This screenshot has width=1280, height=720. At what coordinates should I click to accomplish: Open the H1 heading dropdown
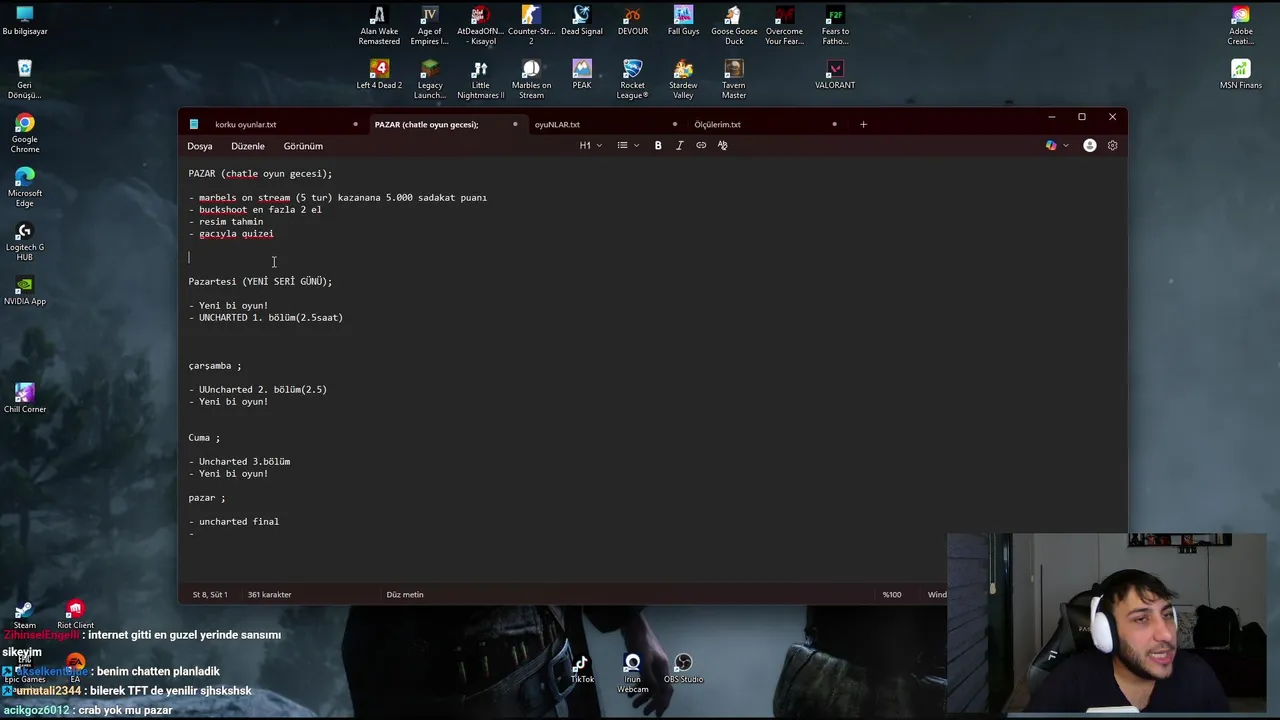tap(590, 146)
